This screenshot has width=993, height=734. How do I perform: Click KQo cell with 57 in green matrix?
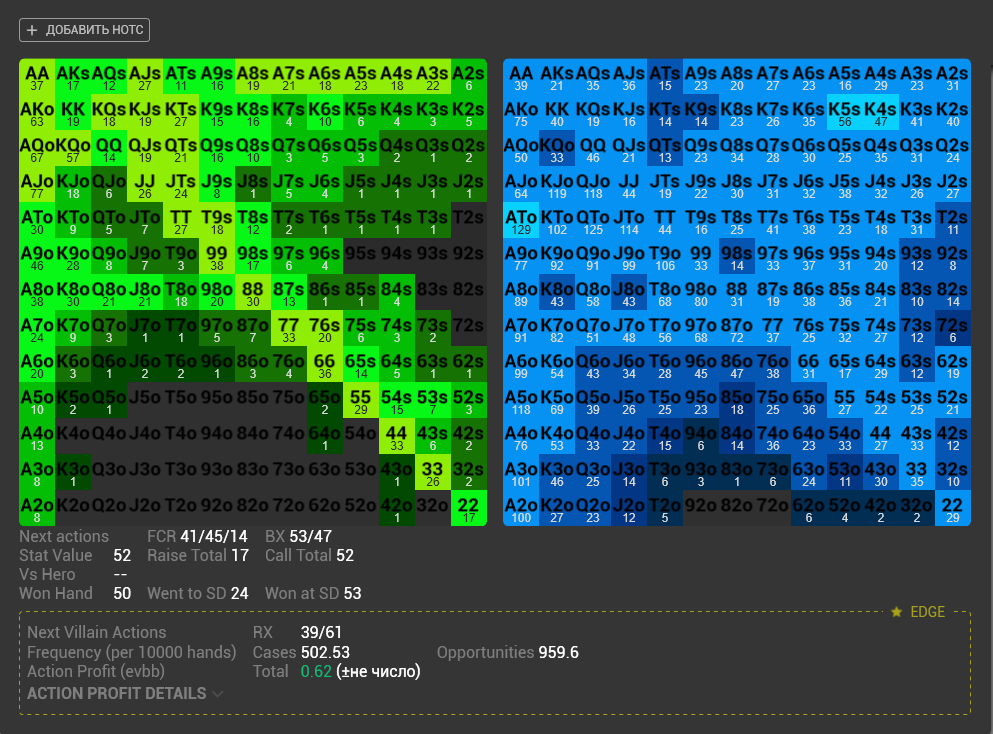[73, 148]
